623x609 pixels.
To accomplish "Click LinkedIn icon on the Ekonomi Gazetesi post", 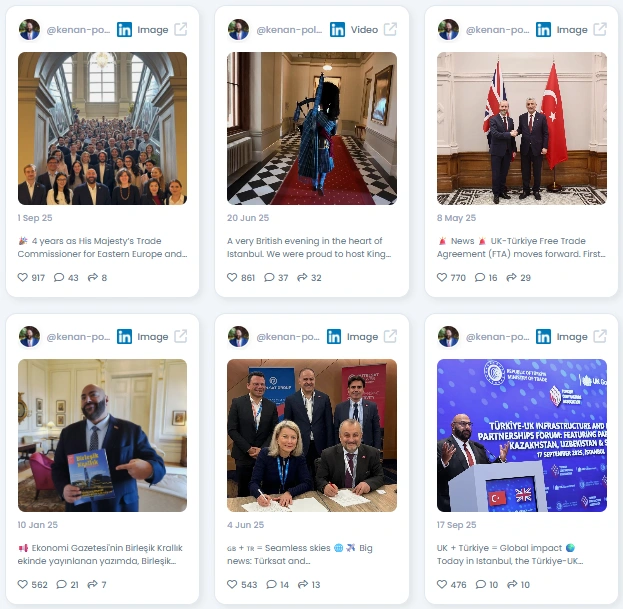I will click(x=124, y=336).
